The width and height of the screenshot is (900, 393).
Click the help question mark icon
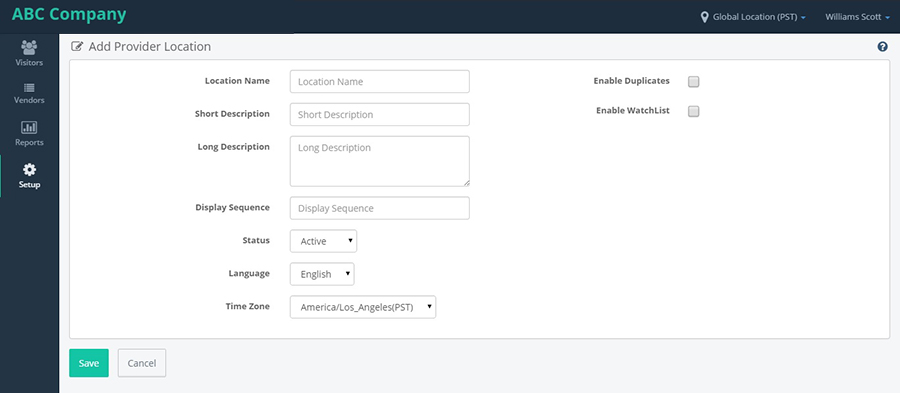[883, 47]
